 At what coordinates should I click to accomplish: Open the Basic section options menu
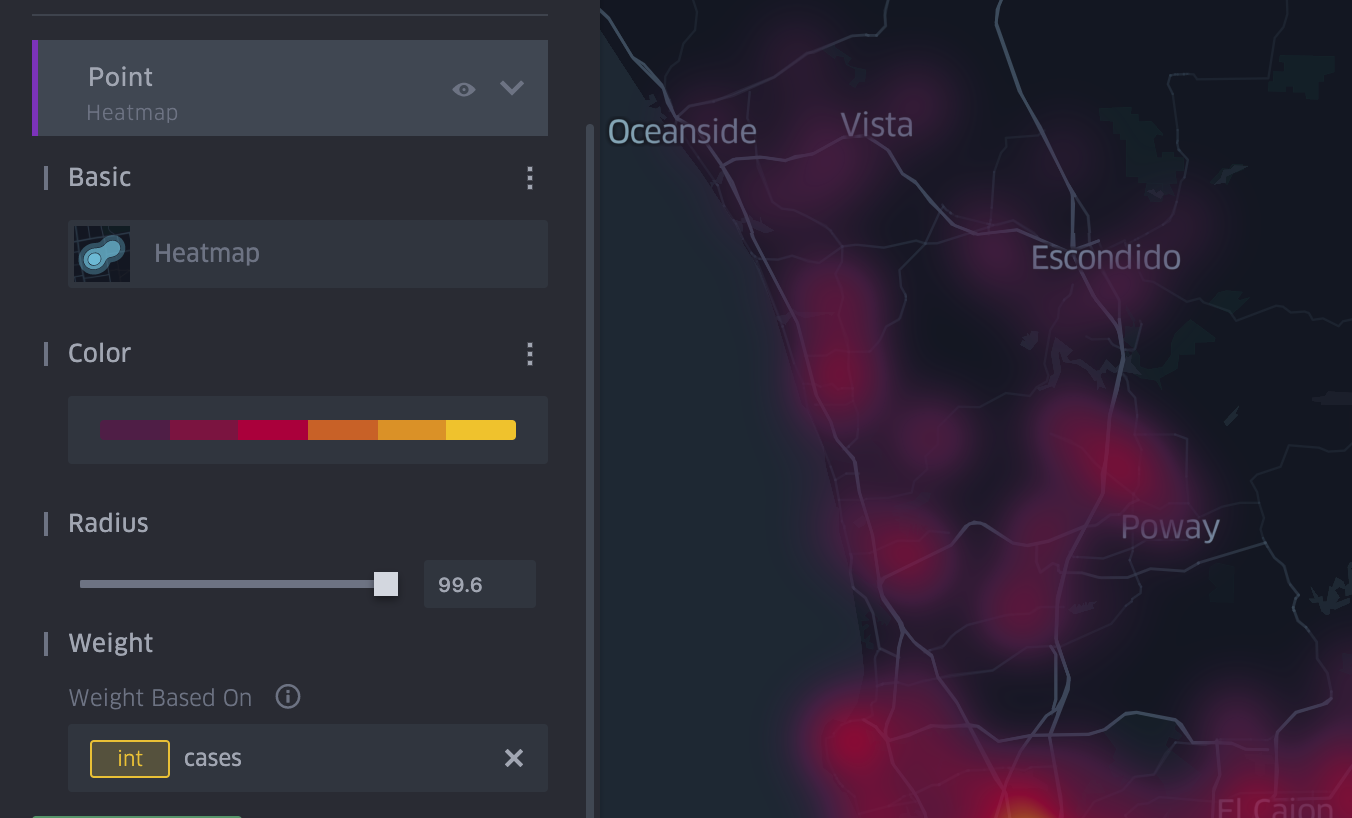(529, 178)
